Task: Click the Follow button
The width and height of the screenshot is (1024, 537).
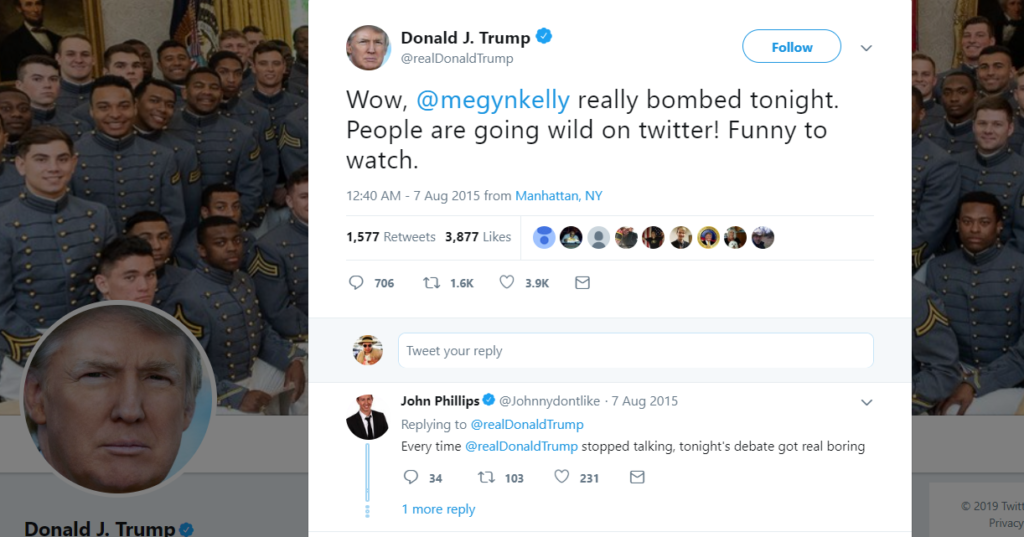Action: [x=791, y=47]
